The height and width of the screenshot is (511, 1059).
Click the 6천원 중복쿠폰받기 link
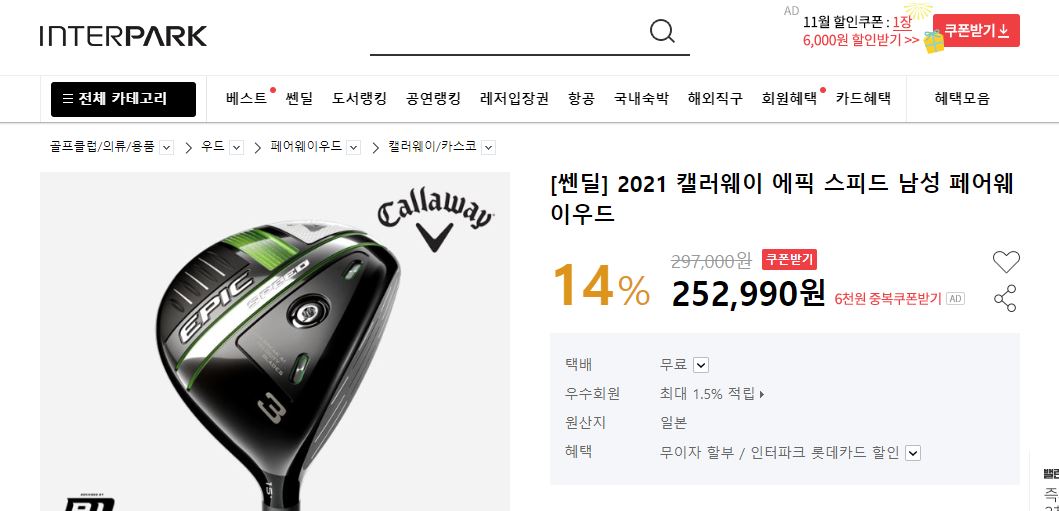[887, 298]
